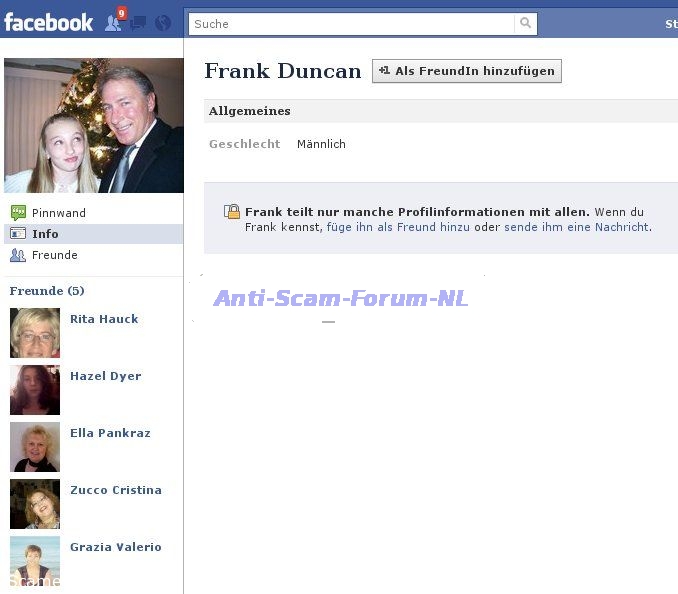Click the Freunde sidebar icon

pyautogui.click(x=17, y=255)
